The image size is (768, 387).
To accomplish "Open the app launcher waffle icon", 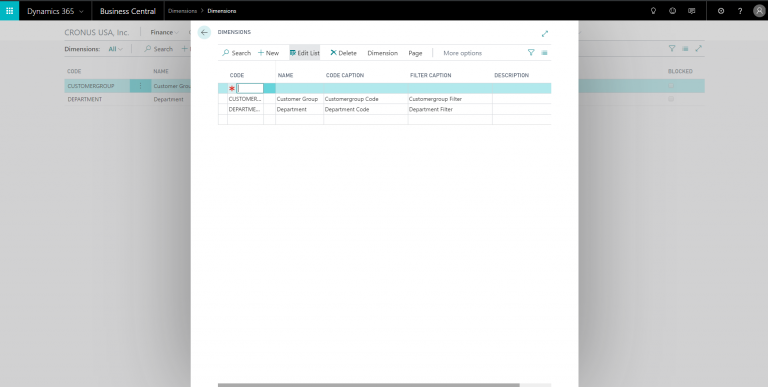I will 9,10.
